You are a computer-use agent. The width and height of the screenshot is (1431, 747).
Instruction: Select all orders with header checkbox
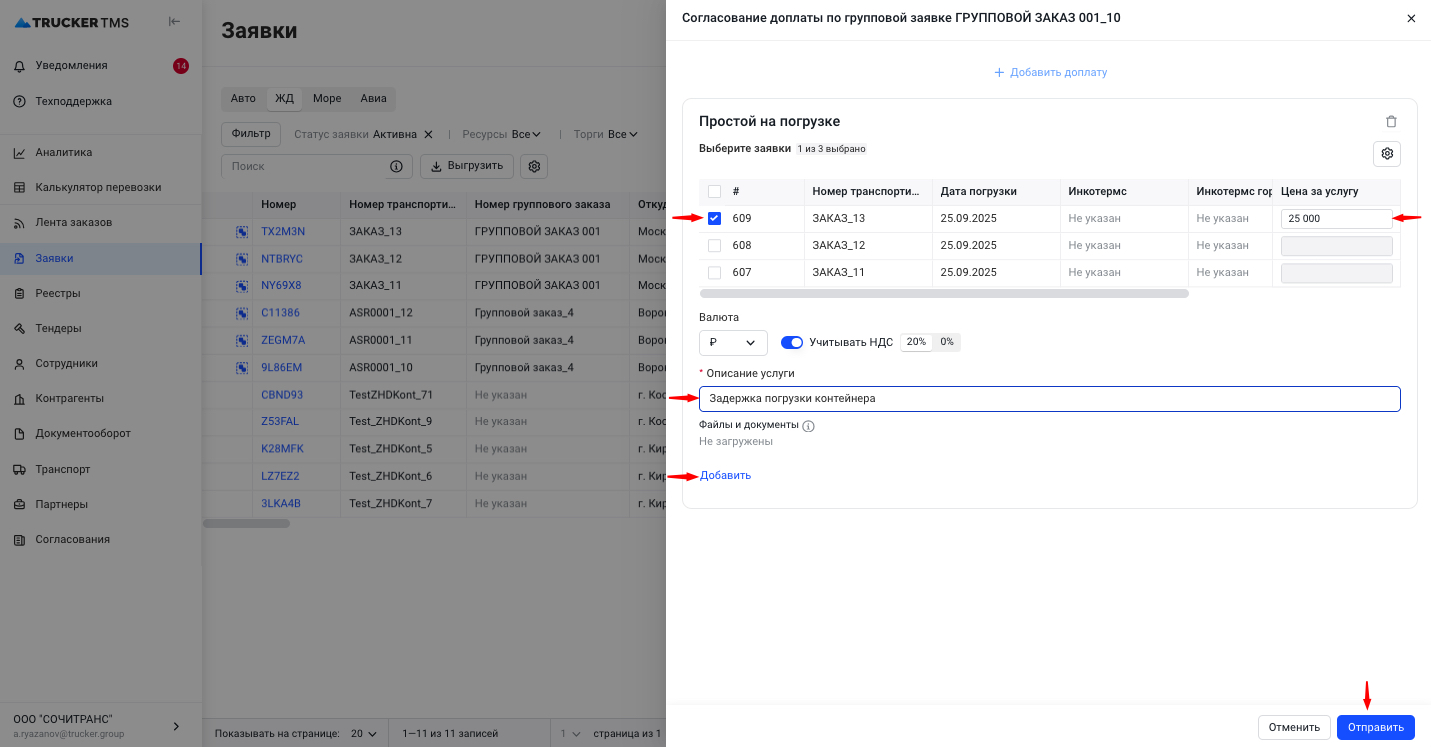715,192
